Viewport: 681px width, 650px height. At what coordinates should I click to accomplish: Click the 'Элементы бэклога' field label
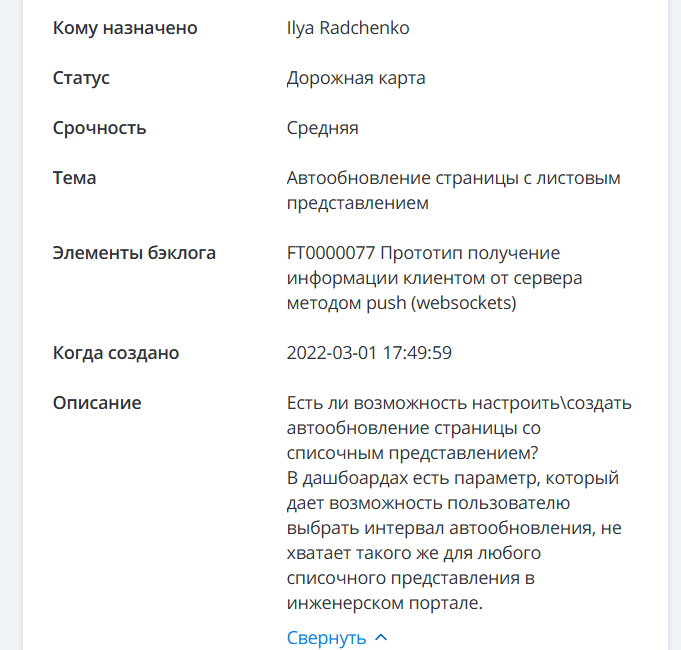[x=134, y=253]
